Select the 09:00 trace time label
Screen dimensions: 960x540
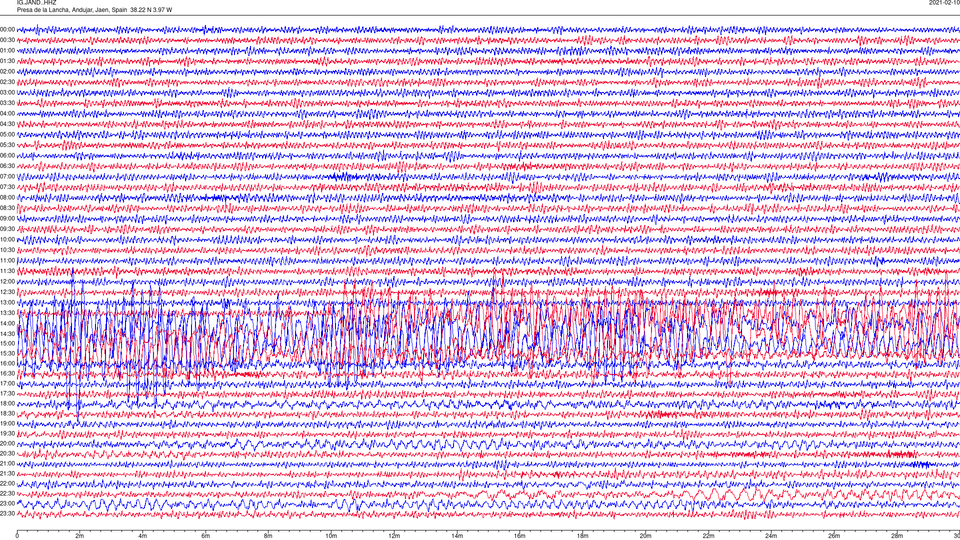pyautogui.click(x=7, y=219)
